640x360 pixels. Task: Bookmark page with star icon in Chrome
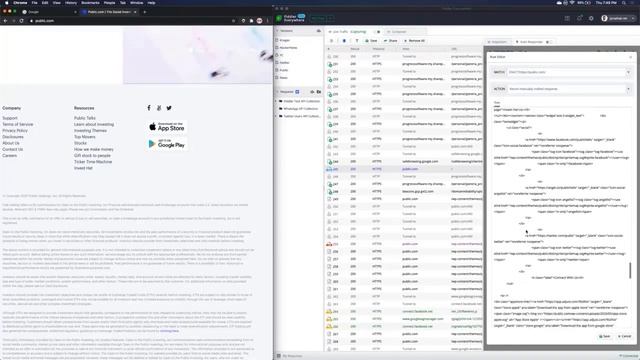[x=233, y=20]
